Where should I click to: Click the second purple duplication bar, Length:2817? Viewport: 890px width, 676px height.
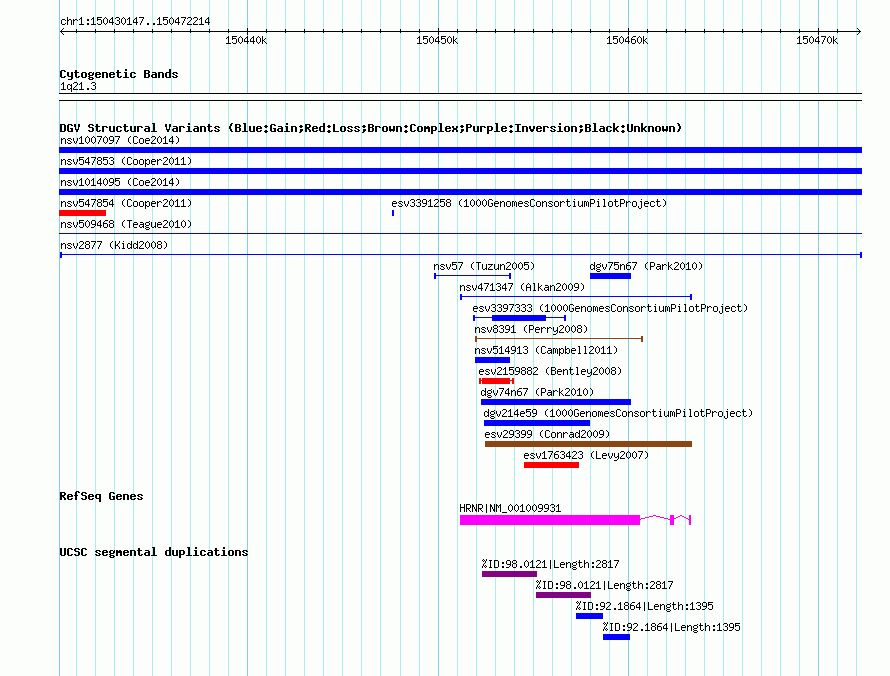(x=563, y=595)
